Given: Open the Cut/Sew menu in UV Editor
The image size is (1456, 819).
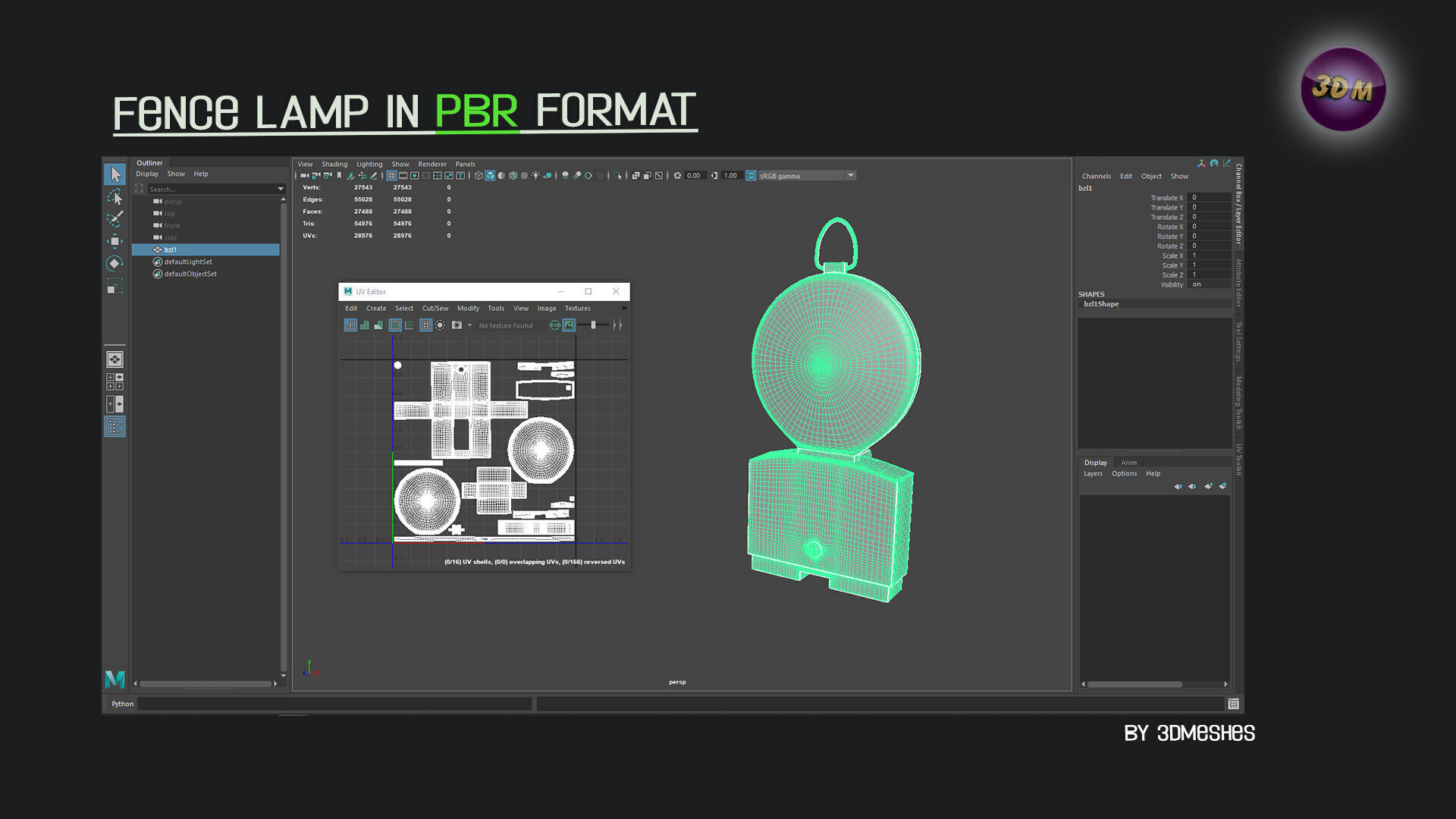Looking at the screenshot, I should [x=435, y=309].
